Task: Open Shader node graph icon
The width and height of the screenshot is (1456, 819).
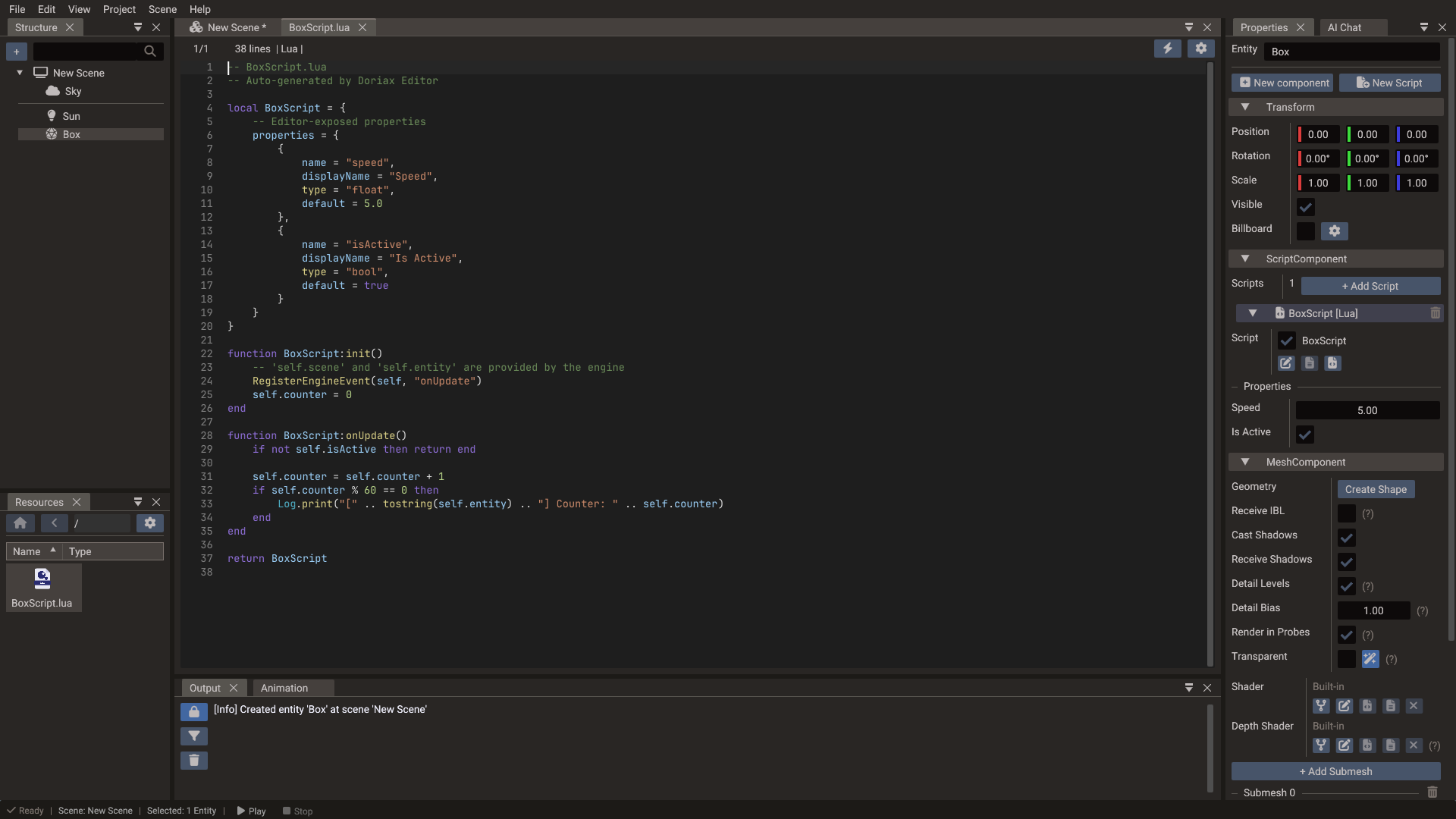Action: pyautogui.click(x=1321, y=706)
